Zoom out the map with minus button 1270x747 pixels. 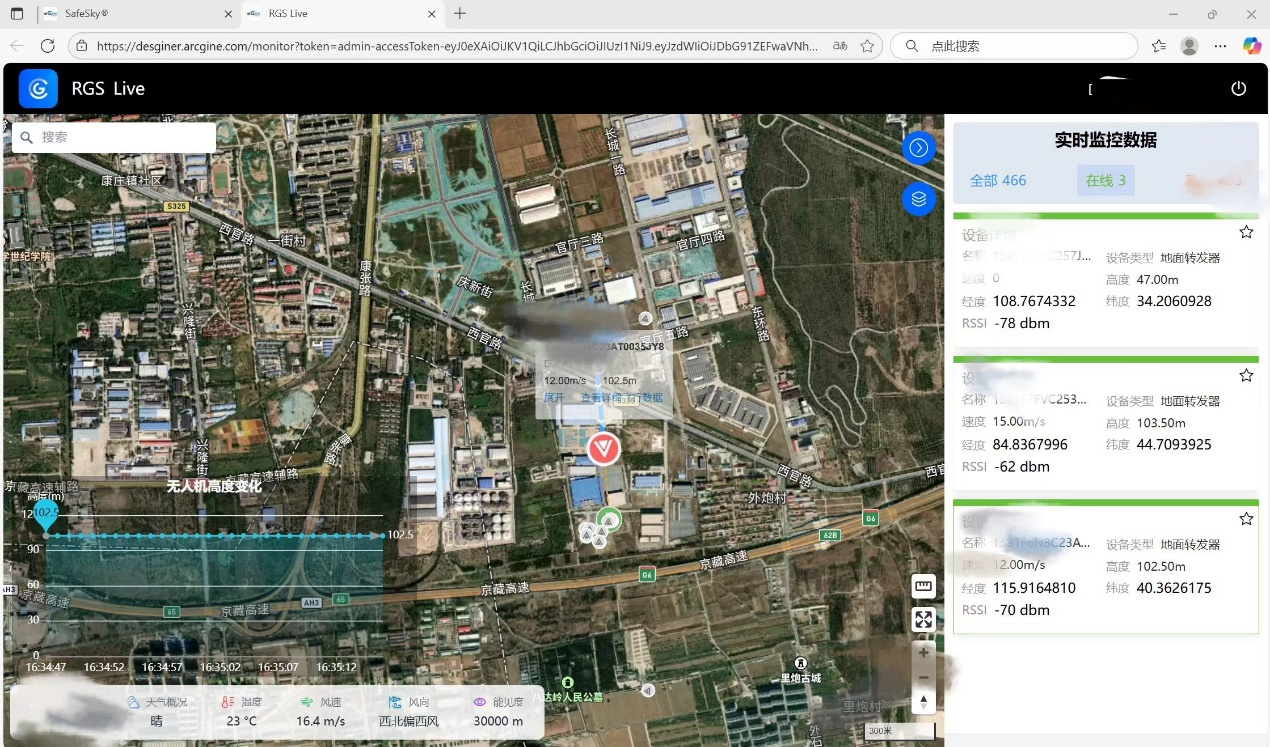[923, 677]
